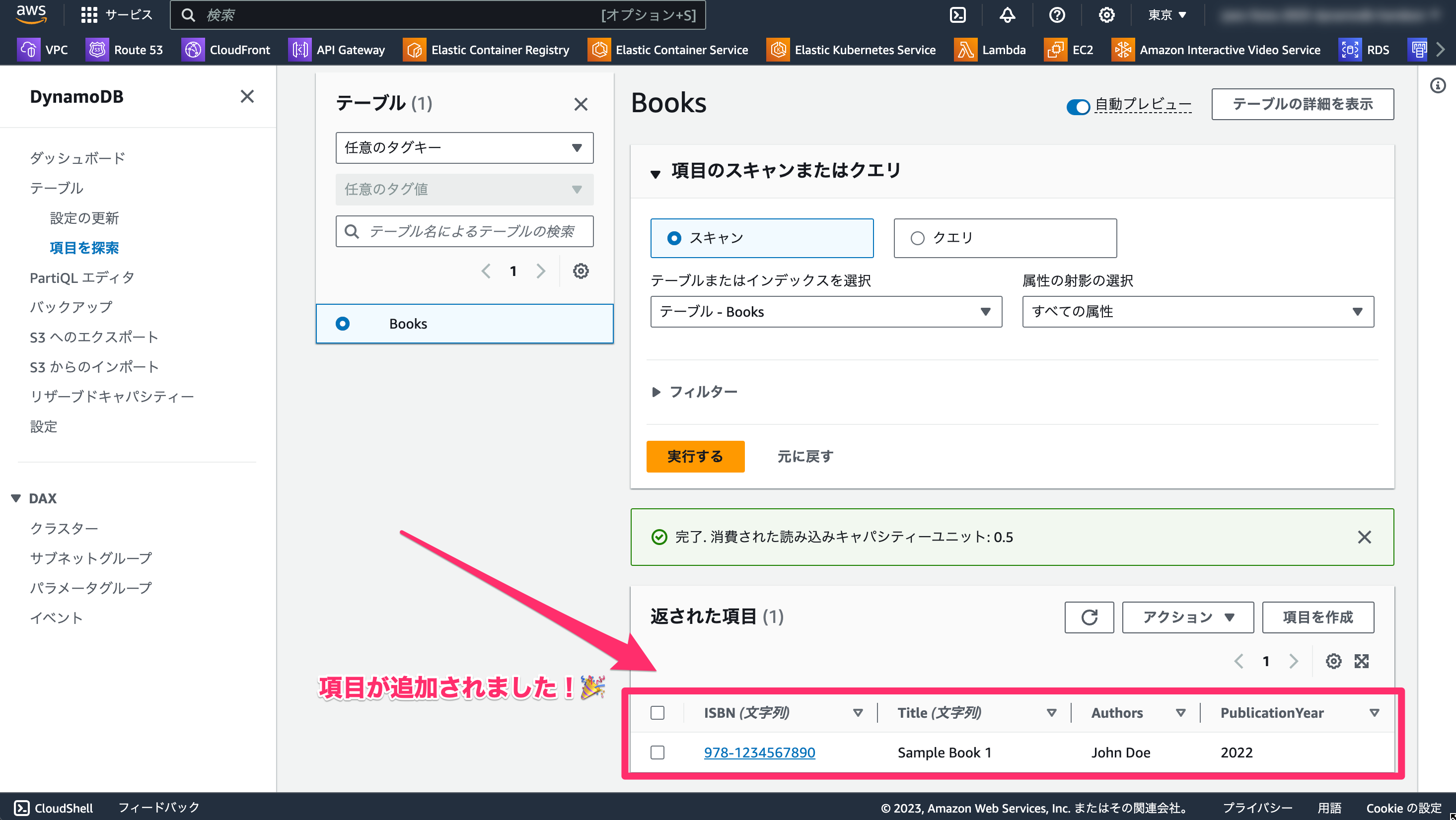Sort by PublicationYear column arrow
This screenshot has height=820, width=1456.
(x=1374, y=713)
